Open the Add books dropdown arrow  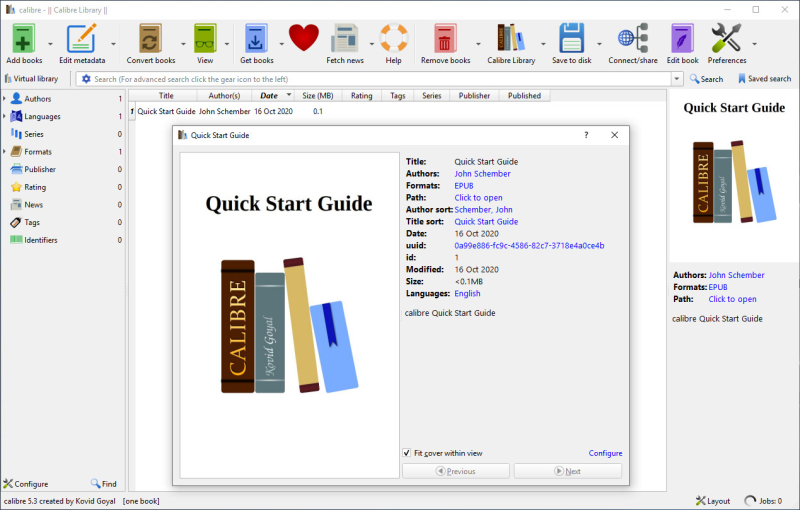50,44
